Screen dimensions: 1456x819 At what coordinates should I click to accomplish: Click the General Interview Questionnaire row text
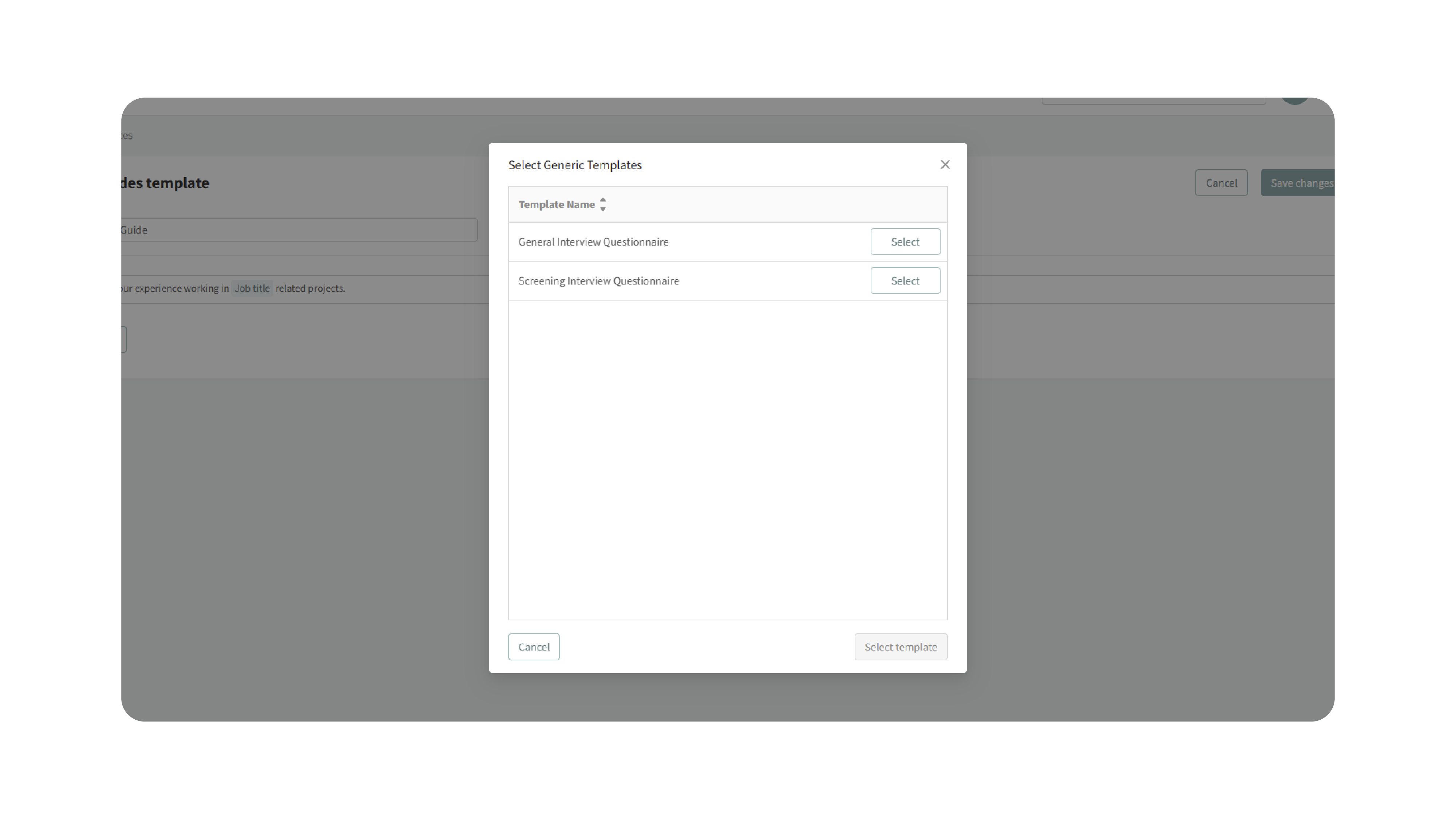coord(593,242)
